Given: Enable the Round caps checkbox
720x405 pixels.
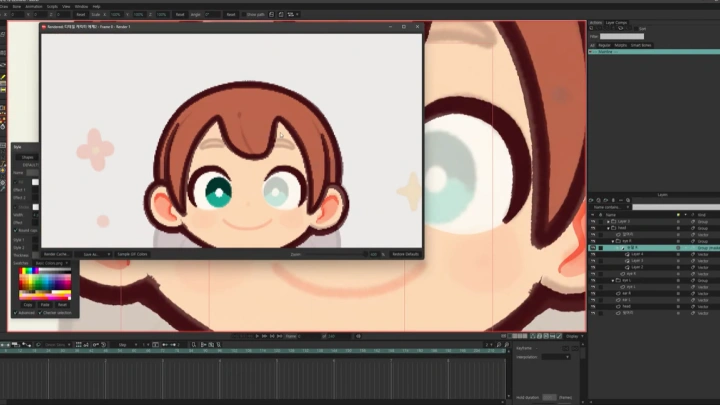Looking at the screenshot, I should [15, 230].
